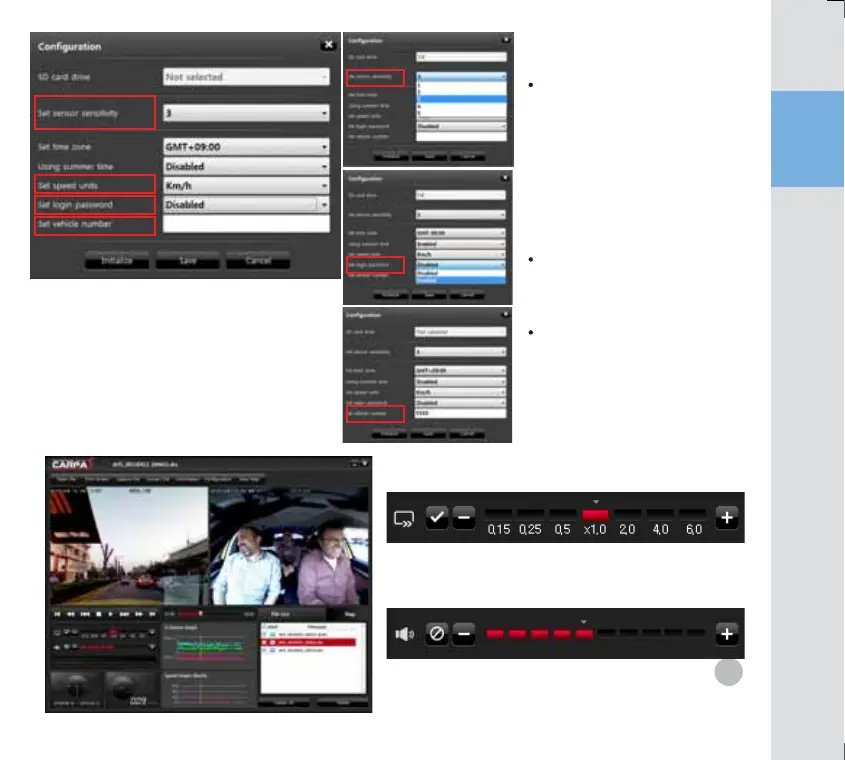Skip to last frame in CARPA player
Screen dimensions: 845x760
[x=153, y=614]
